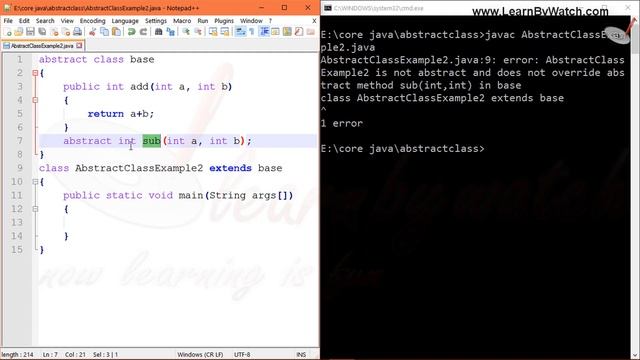Click Windows (CR LF) in status bar
The width and height of the screenshot is (640, 360).
pos(200,355)
